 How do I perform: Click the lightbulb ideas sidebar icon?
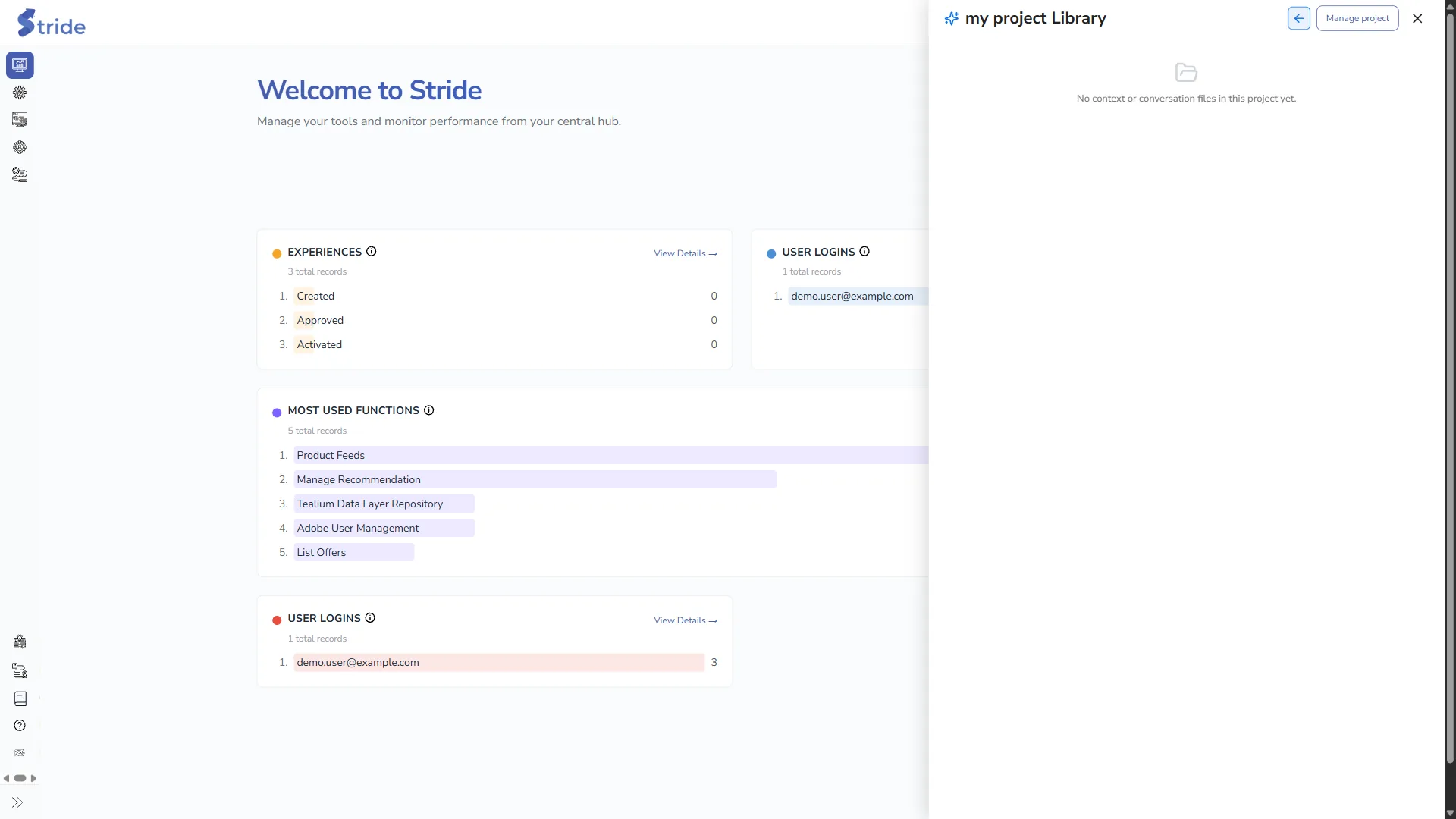(20, 642)
